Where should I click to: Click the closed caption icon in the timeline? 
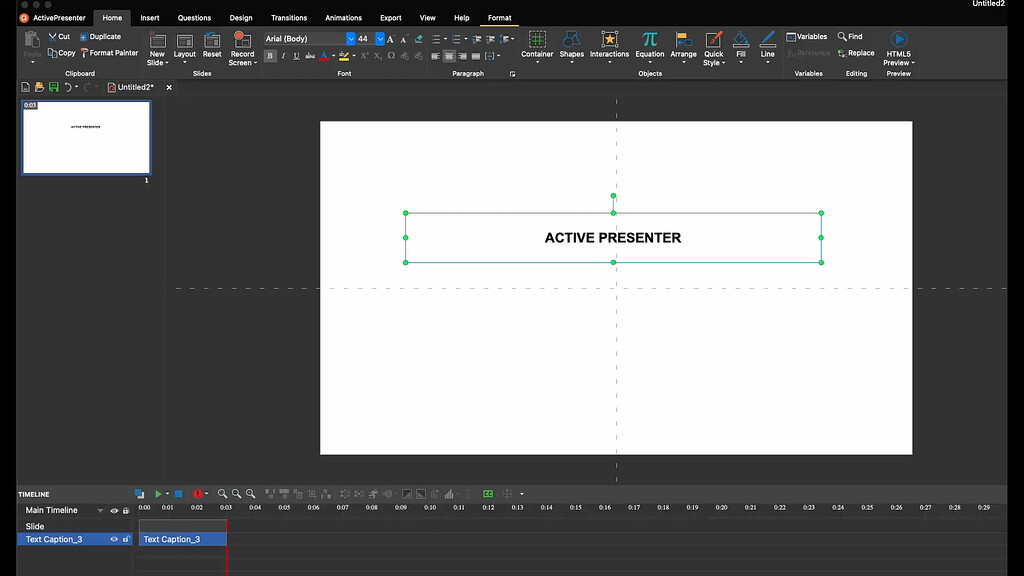coord(488,494)
